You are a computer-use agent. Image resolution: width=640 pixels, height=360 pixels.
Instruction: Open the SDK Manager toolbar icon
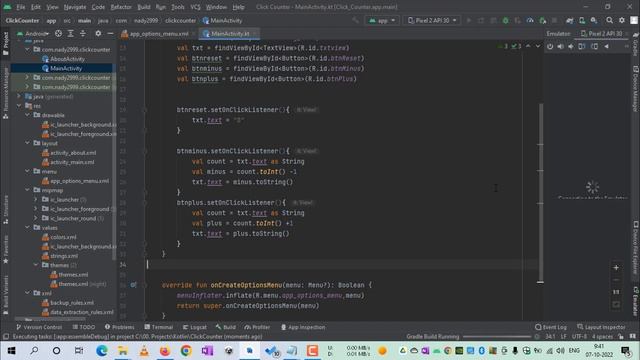pyautogui.click(x=594, y=20)
